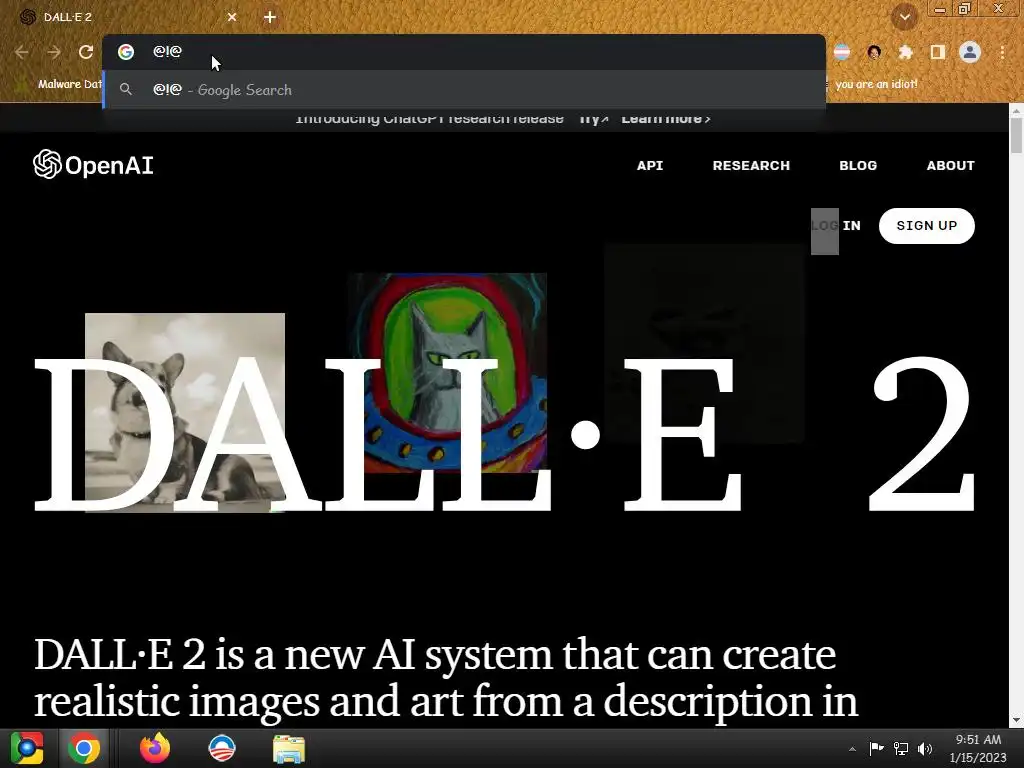Click the Windows Start button
This screenshot has width=1024, height=768.
(x=27, y=748)
